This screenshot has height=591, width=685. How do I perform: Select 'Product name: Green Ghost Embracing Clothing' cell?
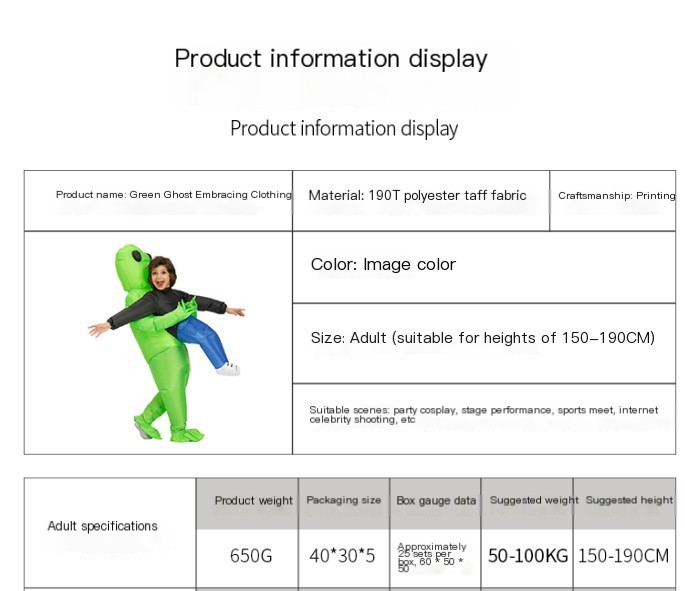tap(158, 200)
